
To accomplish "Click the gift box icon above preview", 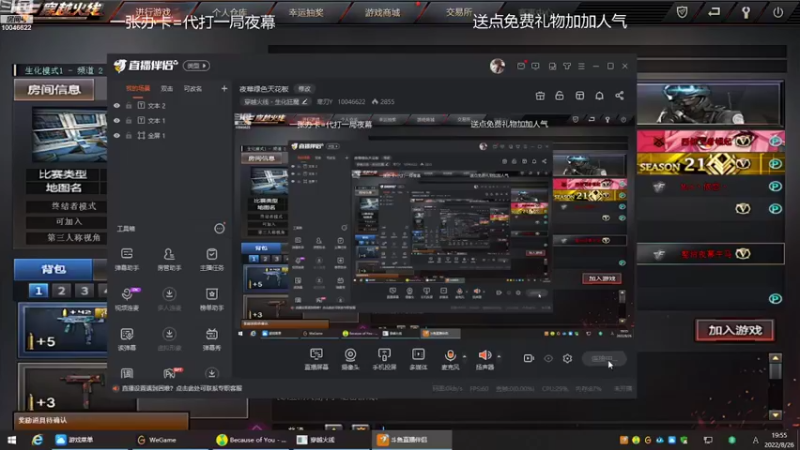I will (x=540, y=95).
